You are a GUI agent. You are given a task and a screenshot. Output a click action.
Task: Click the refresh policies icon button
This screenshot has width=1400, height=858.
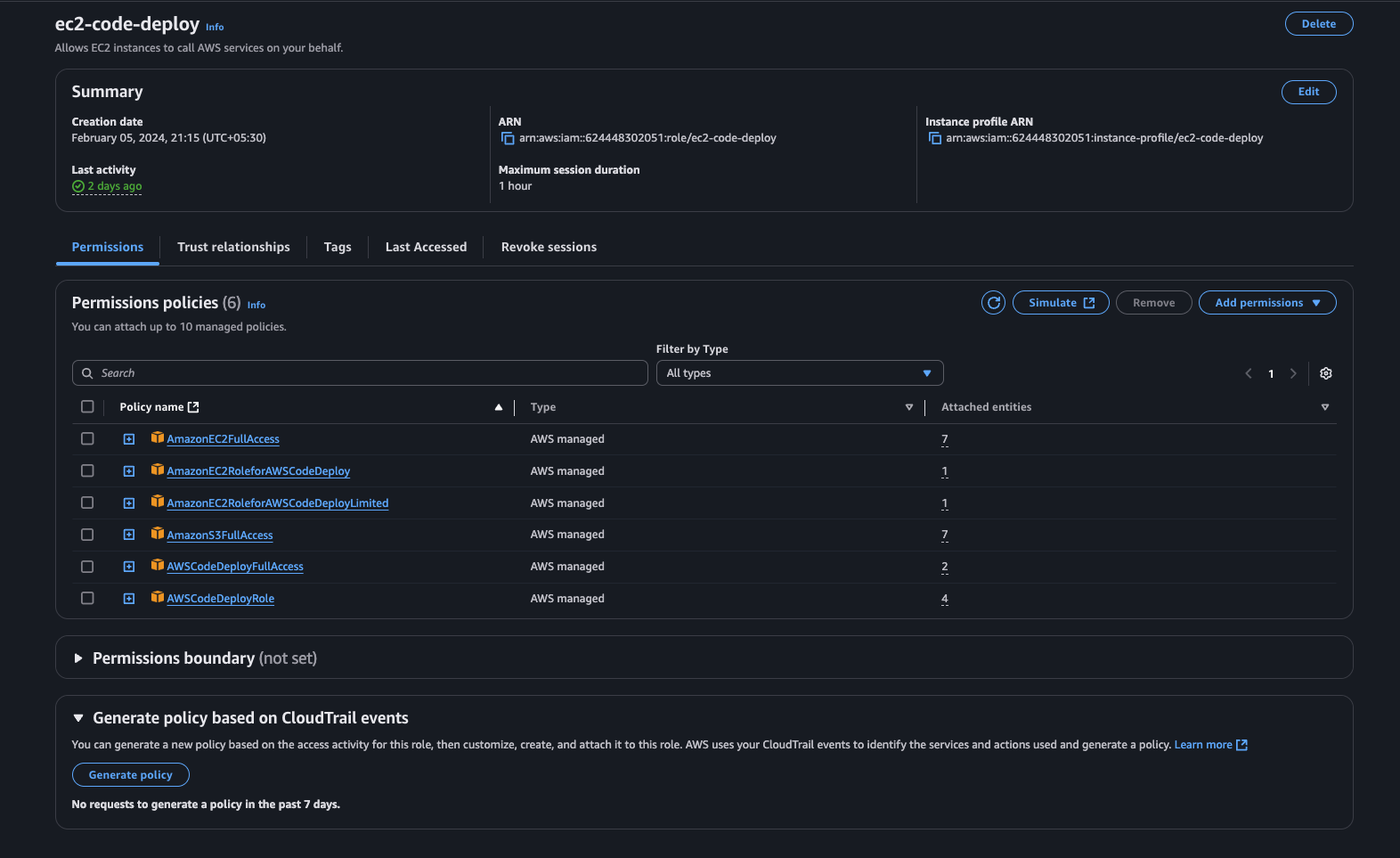coord(994,303)
